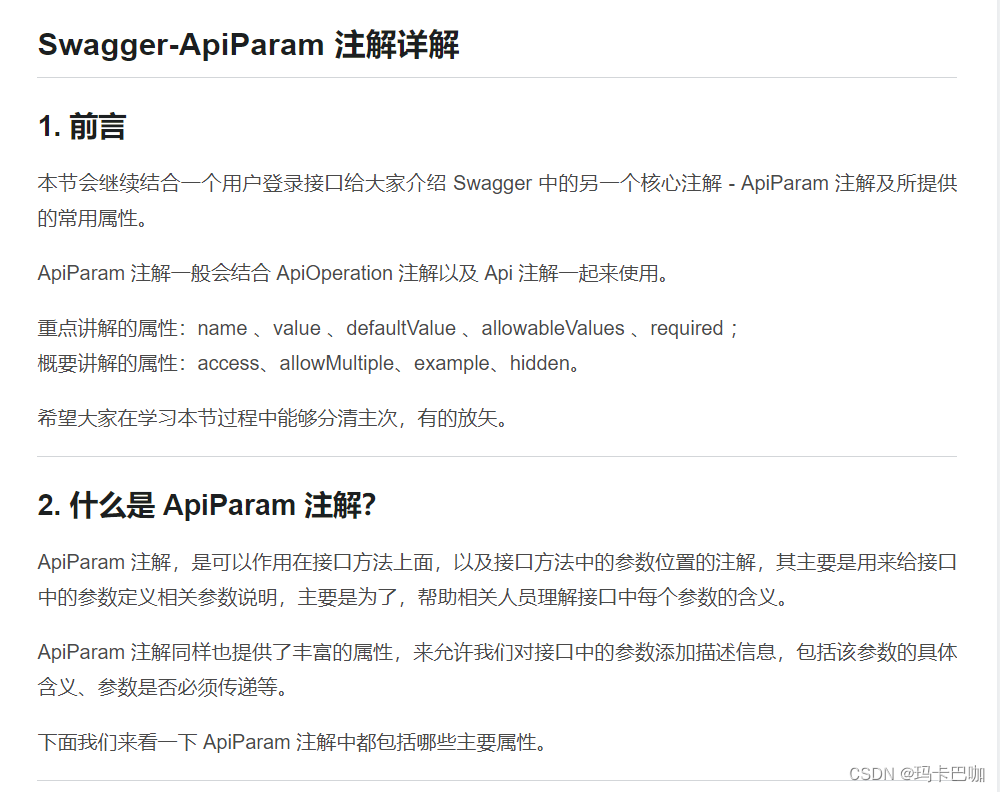Image resolution: width=1000 pixels, height=792 pixels.
Task: Click the word 'defaultValue'
Action: pos(401,328)
